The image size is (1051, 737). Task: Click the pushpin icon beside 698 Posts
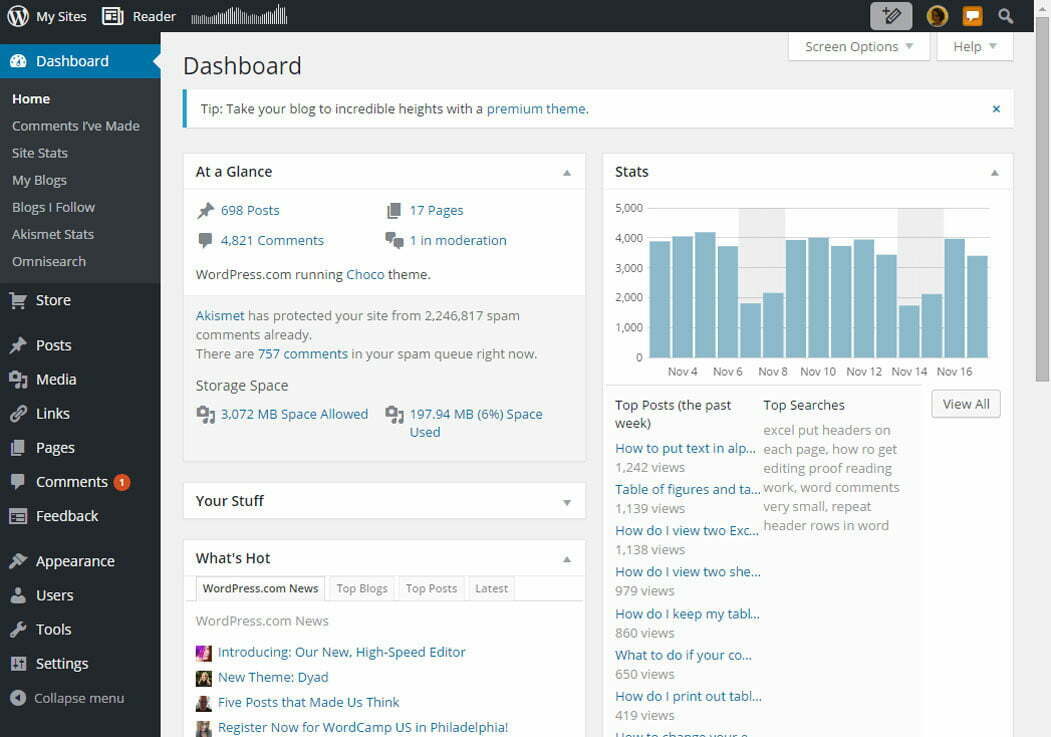(x=205, y=210)
